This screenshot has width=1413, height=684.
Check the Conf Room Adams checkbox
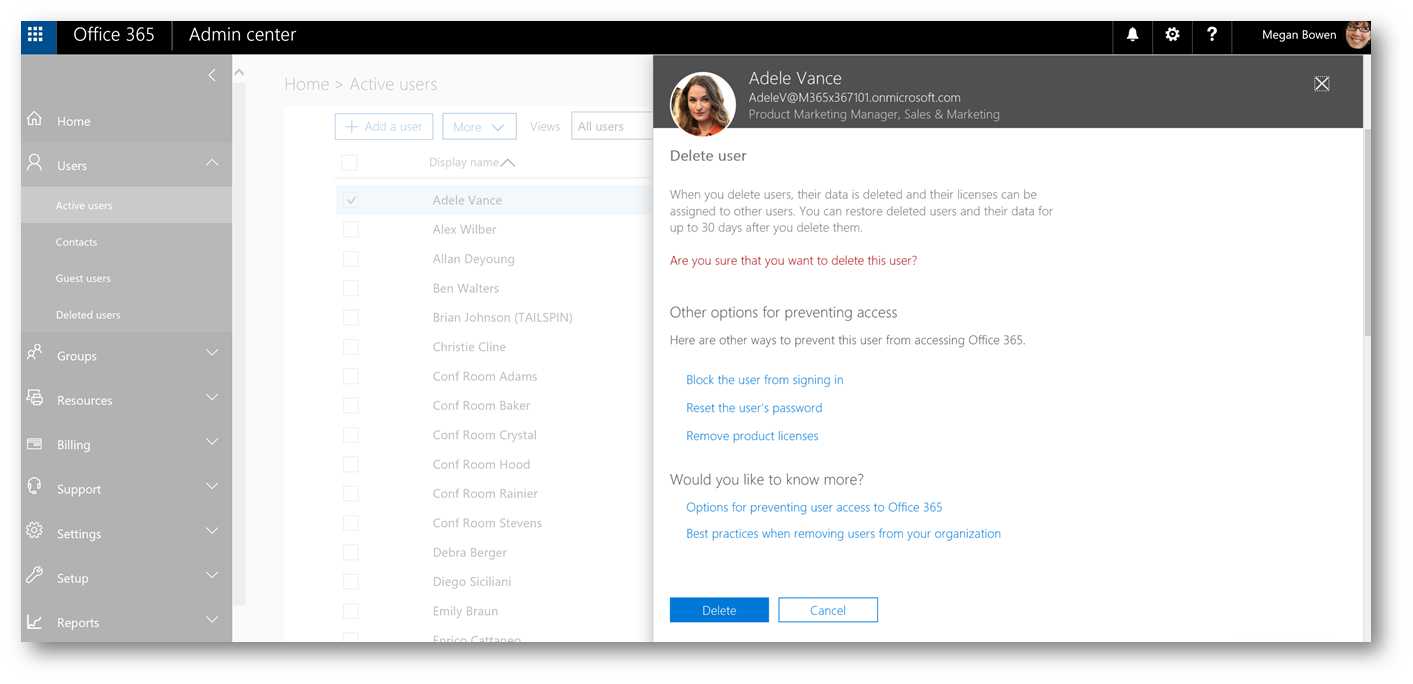(x=350, y=376)
